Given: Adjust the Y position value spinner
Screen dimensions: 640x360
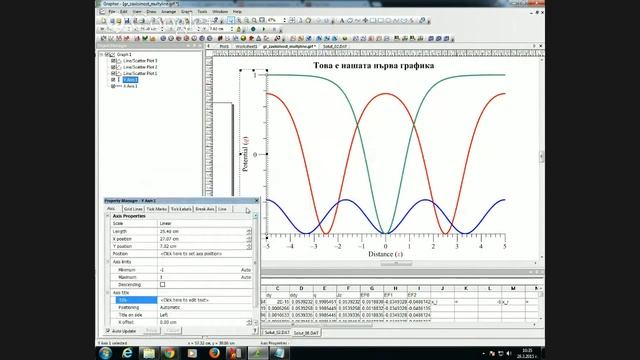Looking at the screenshot, I should (249, 246).
